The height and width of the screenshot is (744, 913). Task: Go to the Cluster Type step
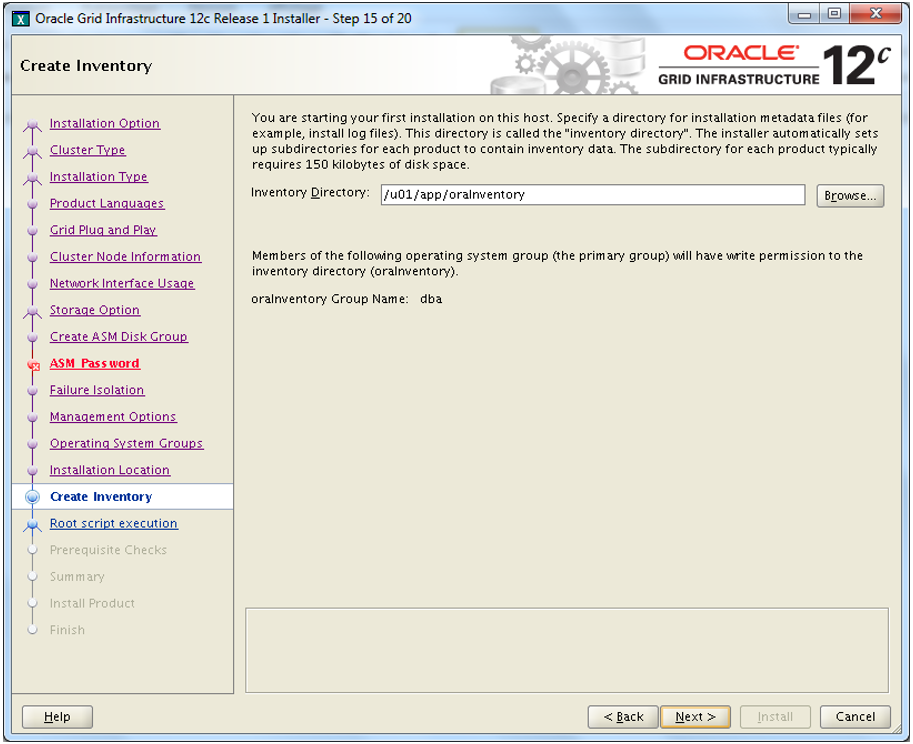pyautogui.click(x=87, y=150)
